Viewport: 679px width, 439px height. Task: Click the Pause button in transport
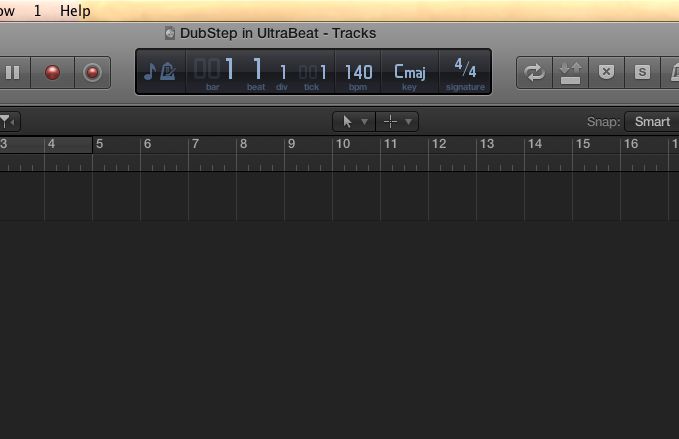point(12,73)
